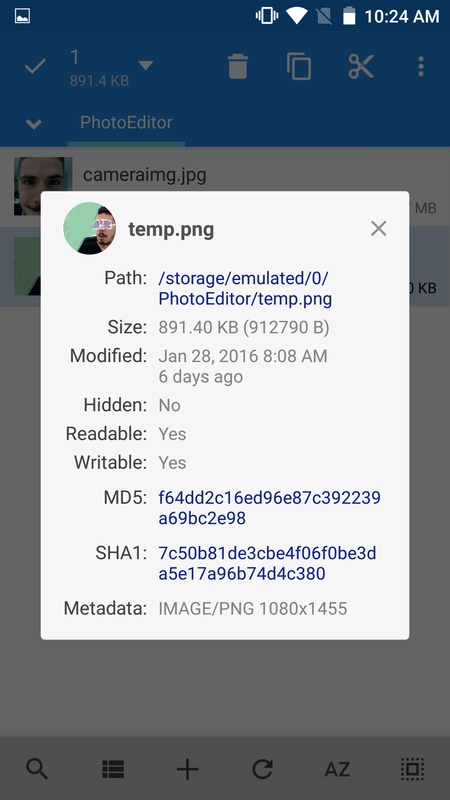This screenshot has width=450, height=800.
Task: Tap the SHA1 hash value
Action: [x=267, y=564]
